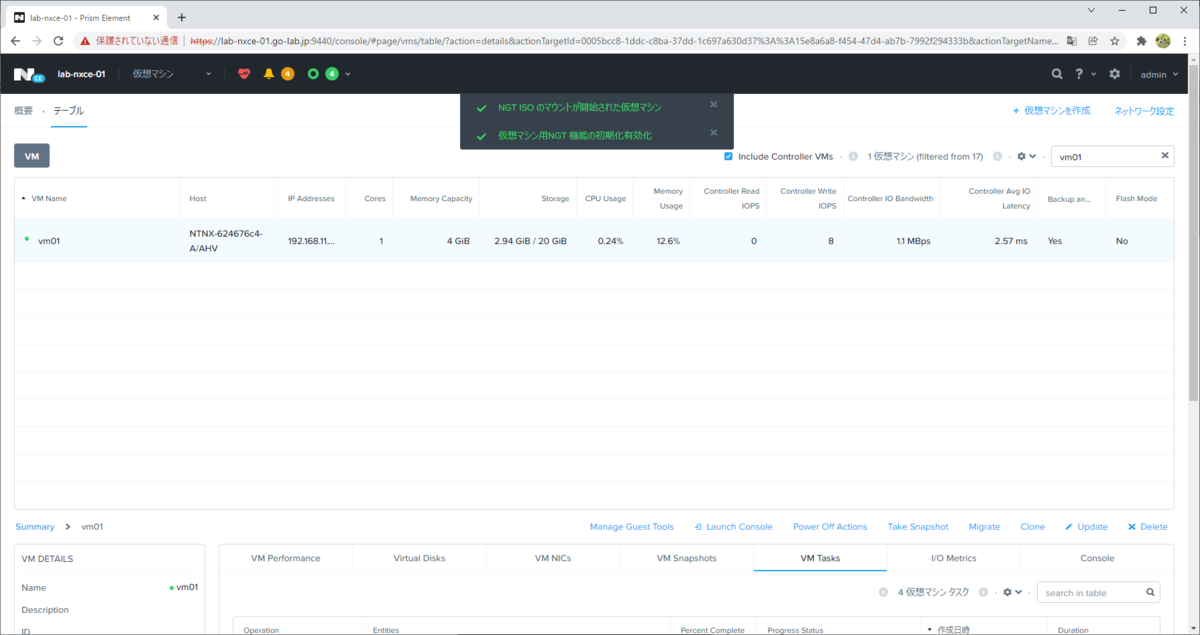
Task: Open the I/O Metrics tab
Action: coord(954,558)
